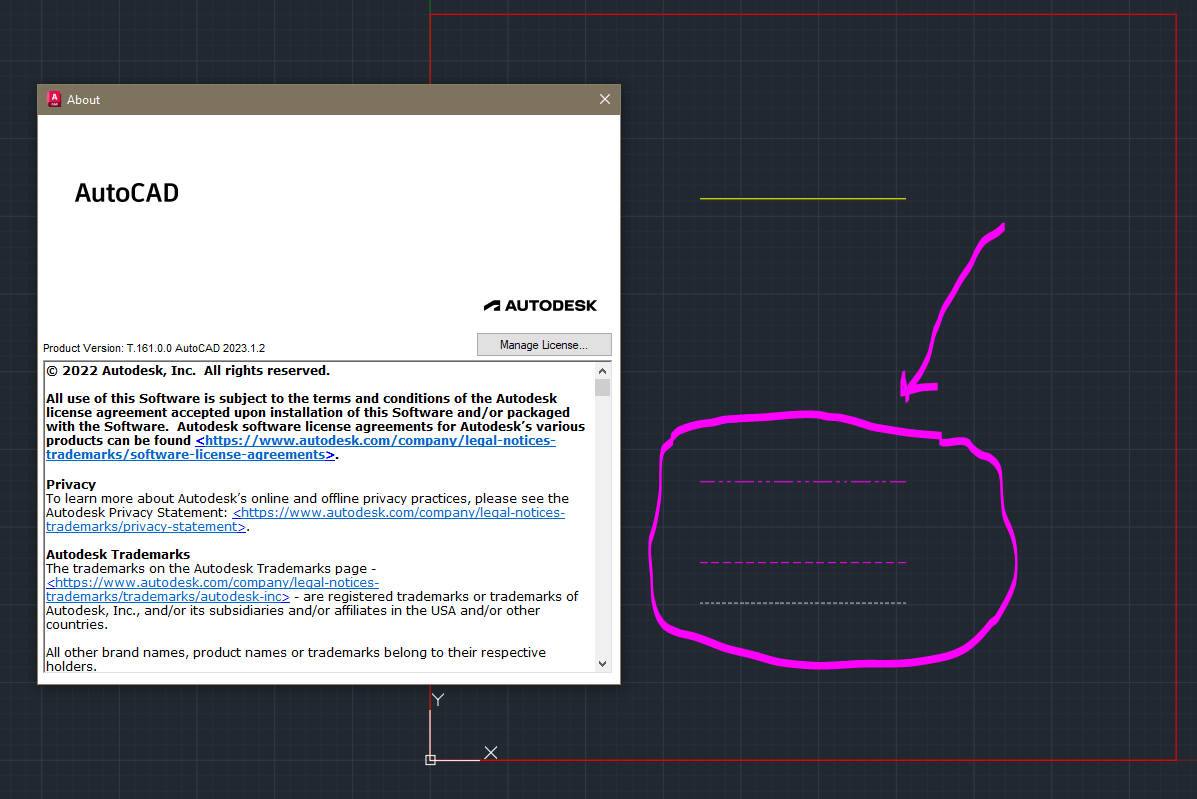Click the AutoCAD wordmark heading in the dialog
1197x799 pixels.
pyautogui.click(x=127, y=192)
